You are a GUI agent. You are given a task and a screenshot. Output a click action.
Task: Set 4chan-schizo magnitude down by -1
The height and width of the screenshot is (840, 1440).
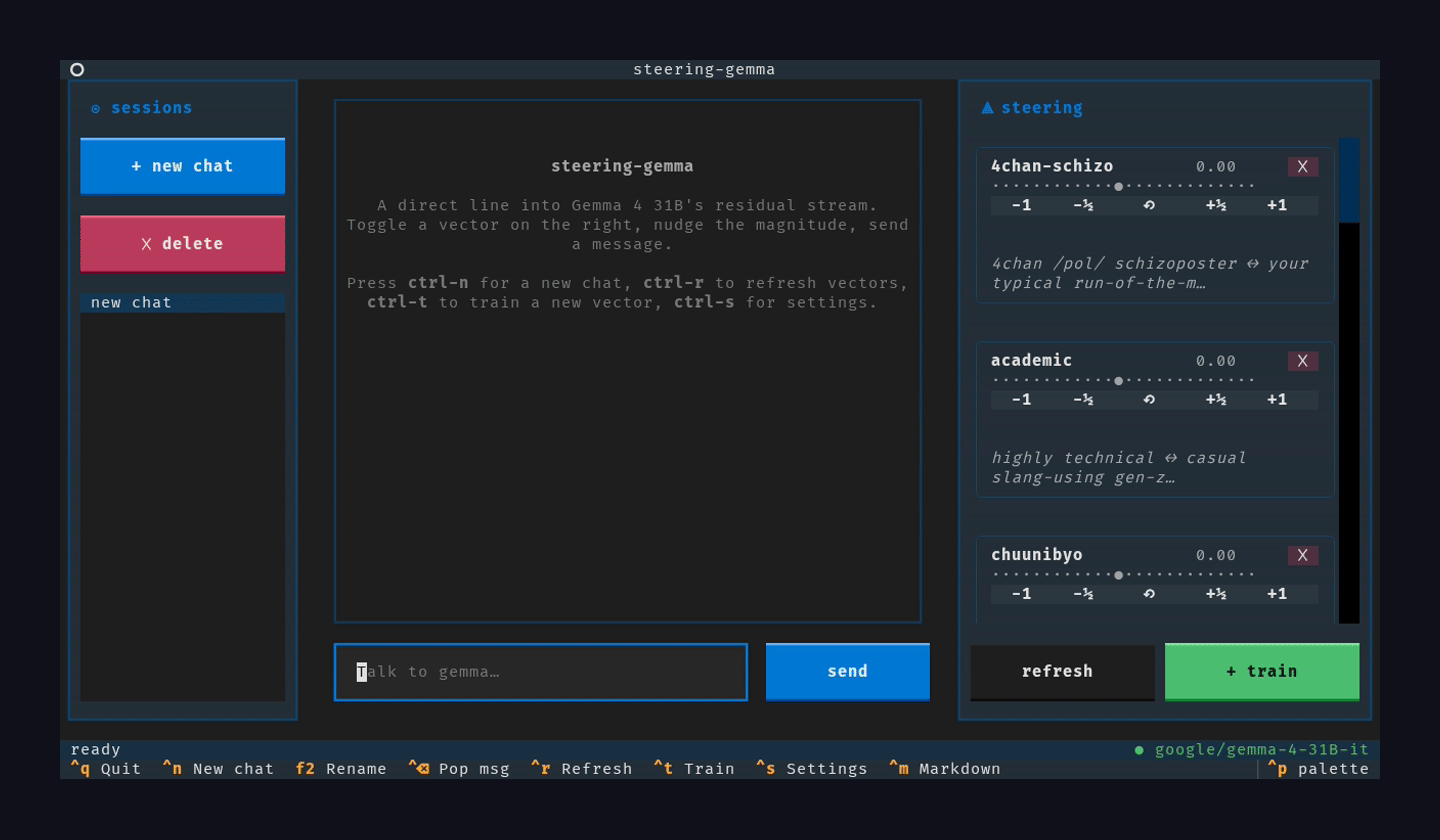click(x=1021, y=205)
